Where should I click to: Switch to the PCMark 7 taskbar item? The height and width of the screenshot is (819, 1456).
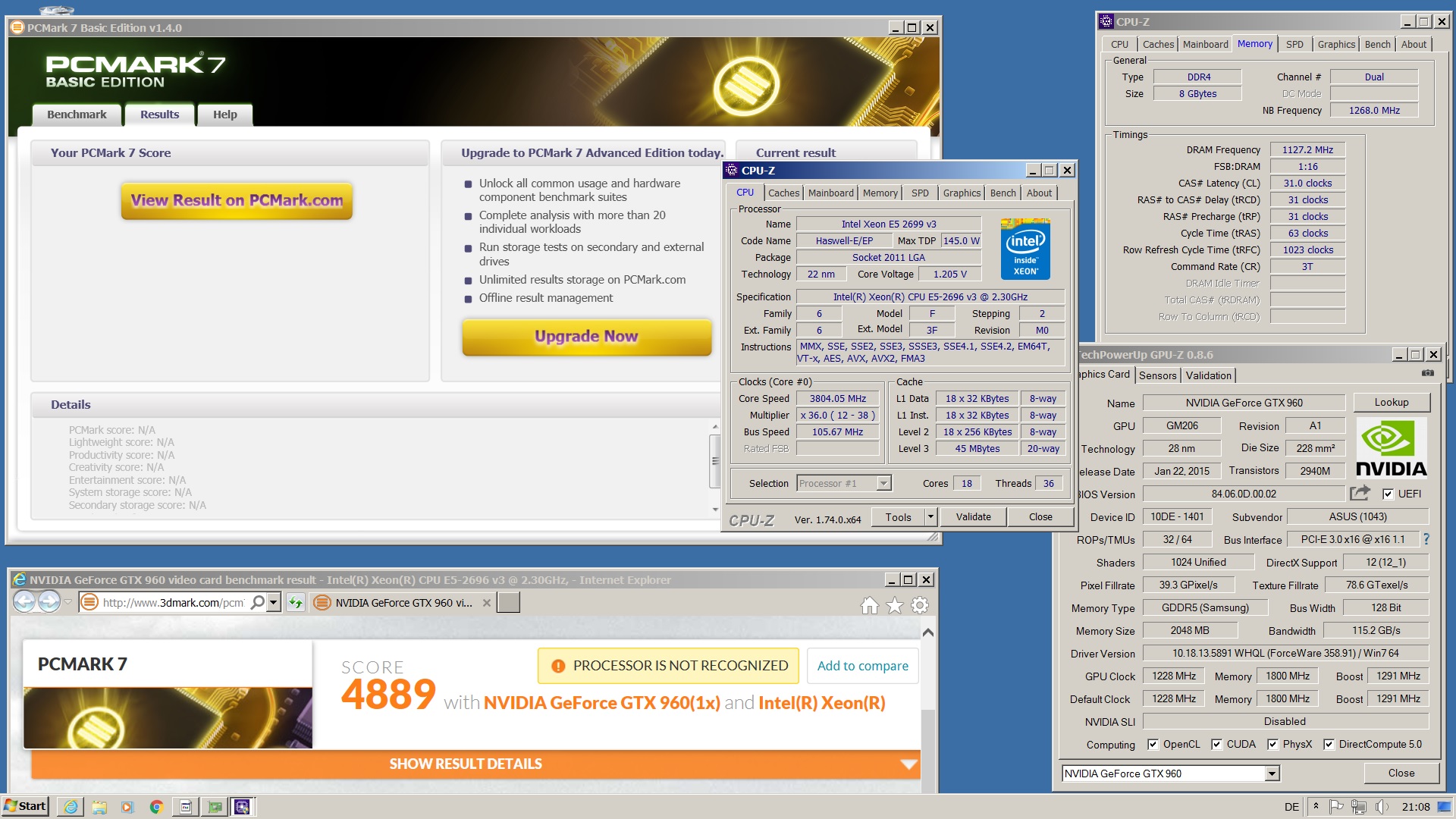pyautogui.click(x=185, y=806)
